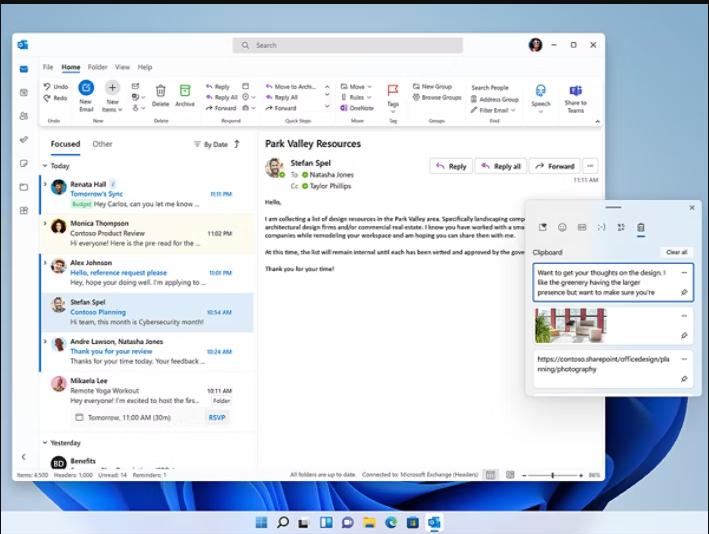
Task: Open the Tags flag menu
Action: pos(392,97)
